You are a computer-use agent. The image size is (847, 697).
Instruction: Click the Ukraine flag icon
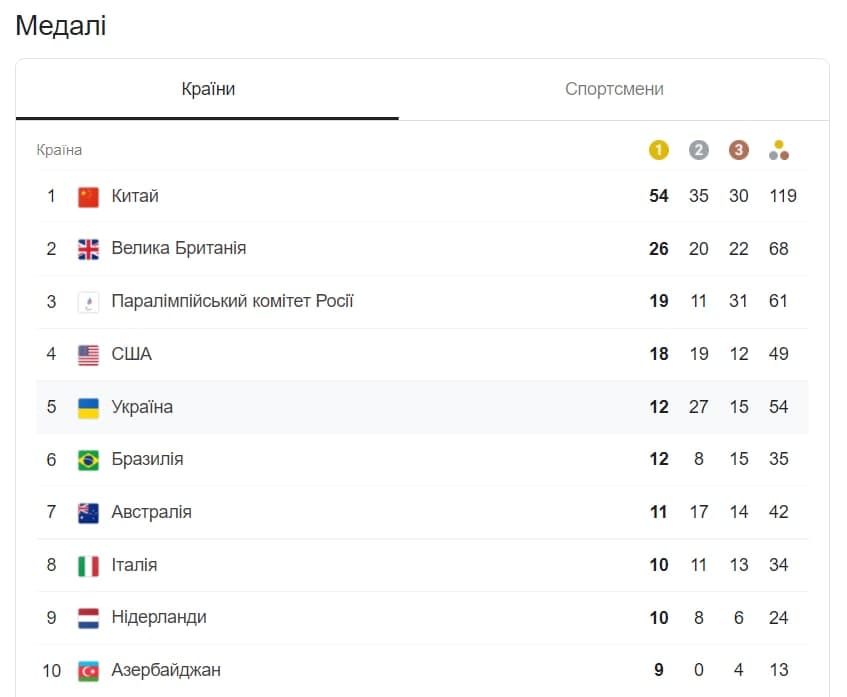[89, 407]
